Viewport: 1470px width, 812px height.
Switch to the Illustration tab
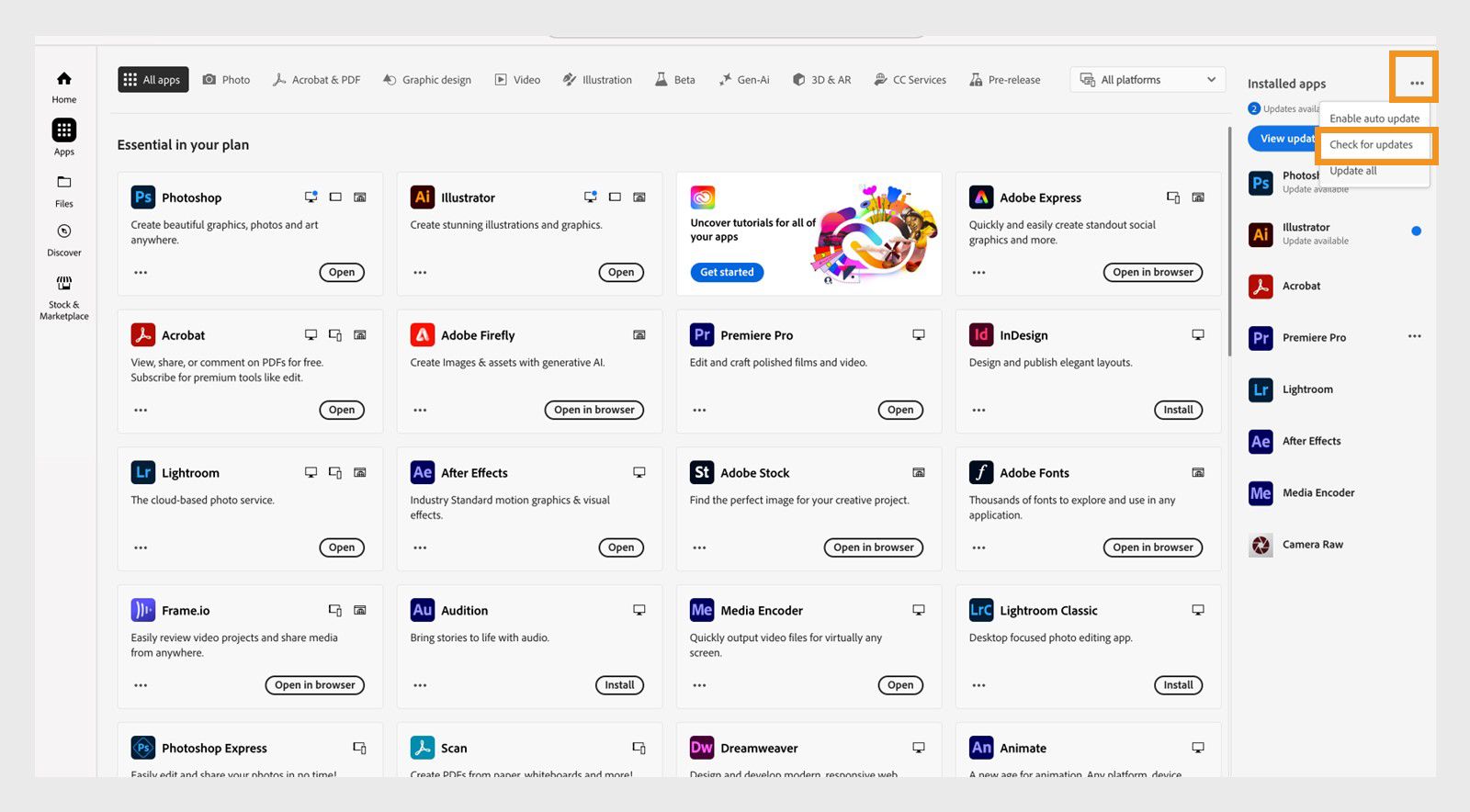click(597, 80)
